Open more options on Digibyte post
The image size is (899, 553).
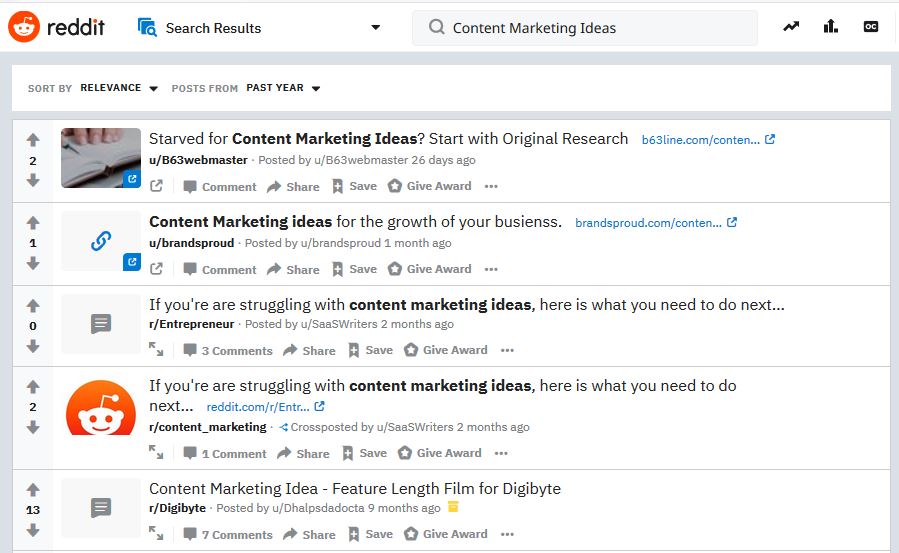coord(507,534)
